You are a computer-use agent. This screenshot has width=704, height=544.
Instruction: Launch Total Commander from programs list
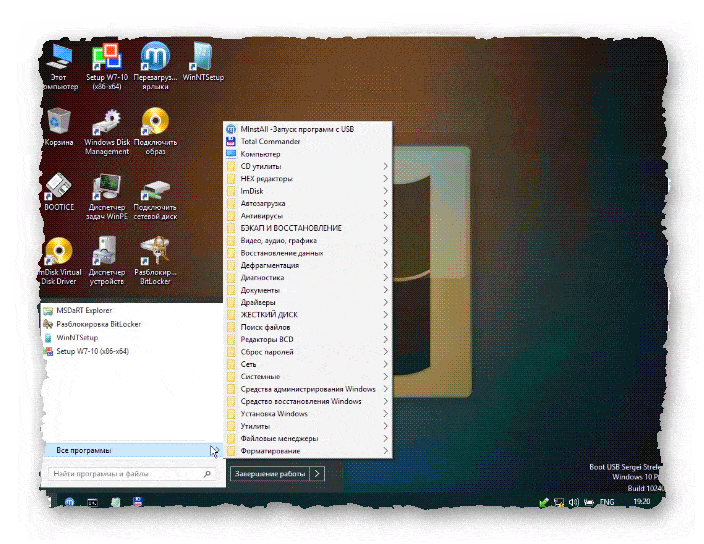(x=308, y=141)
